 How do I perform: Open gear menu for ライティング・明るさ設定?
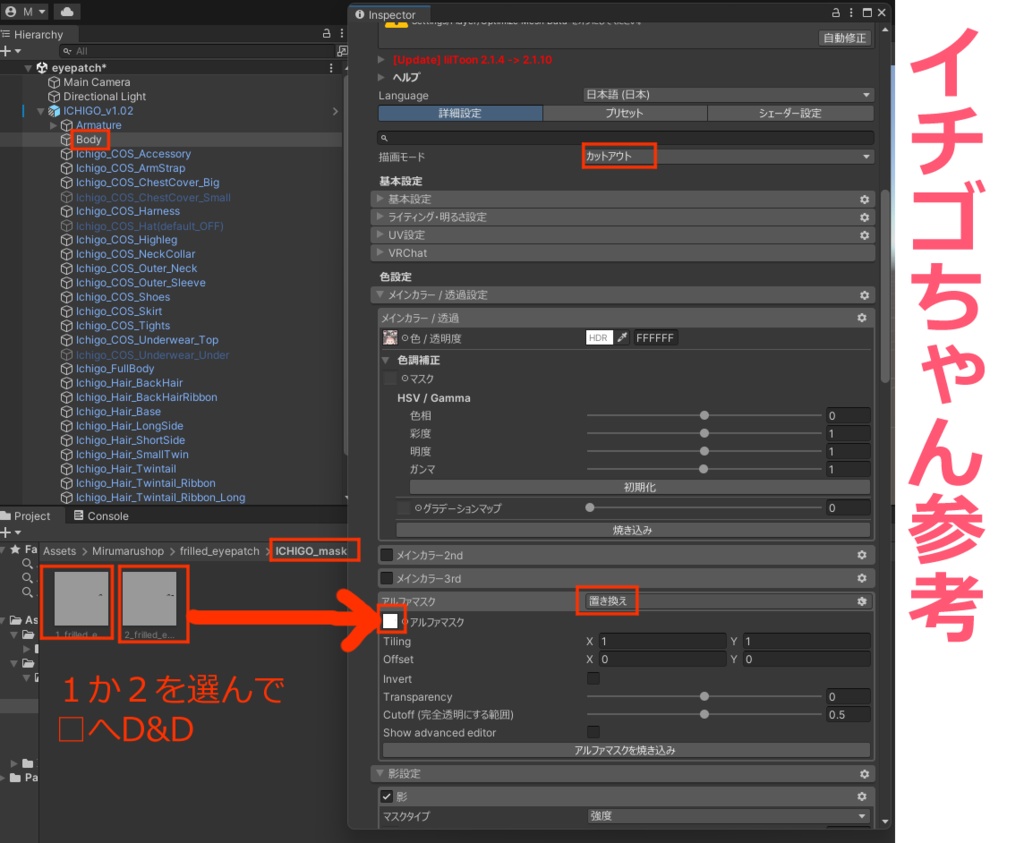pos(865,217)
